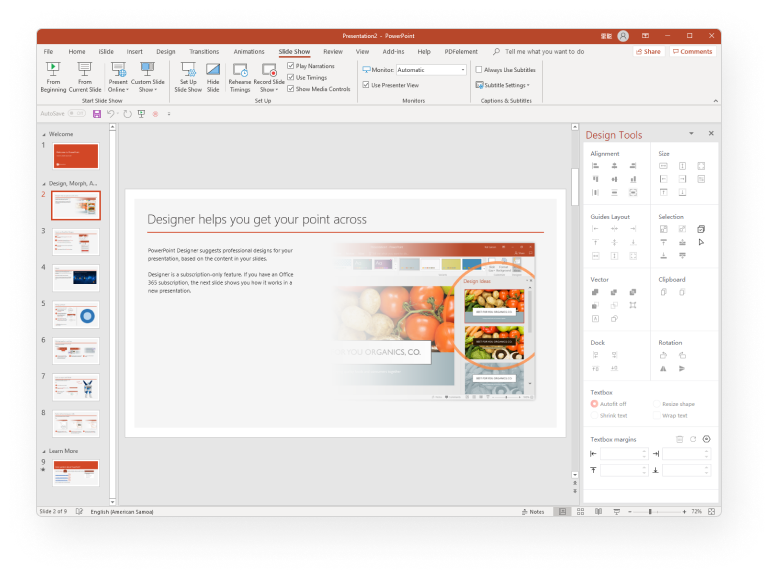Toggle Show Media Controls checkbox
Viewport: 774px width, 577px height.
[291, 89]
